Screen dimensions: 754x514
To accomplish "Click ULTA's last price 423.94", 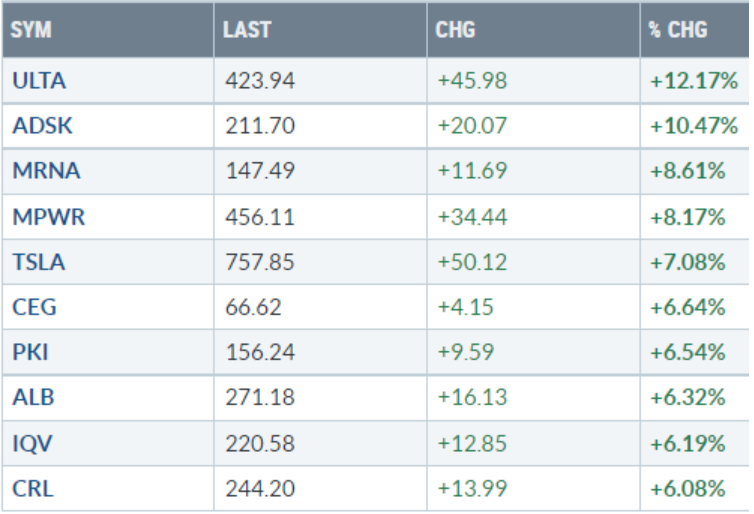I will tap(260, 81).
